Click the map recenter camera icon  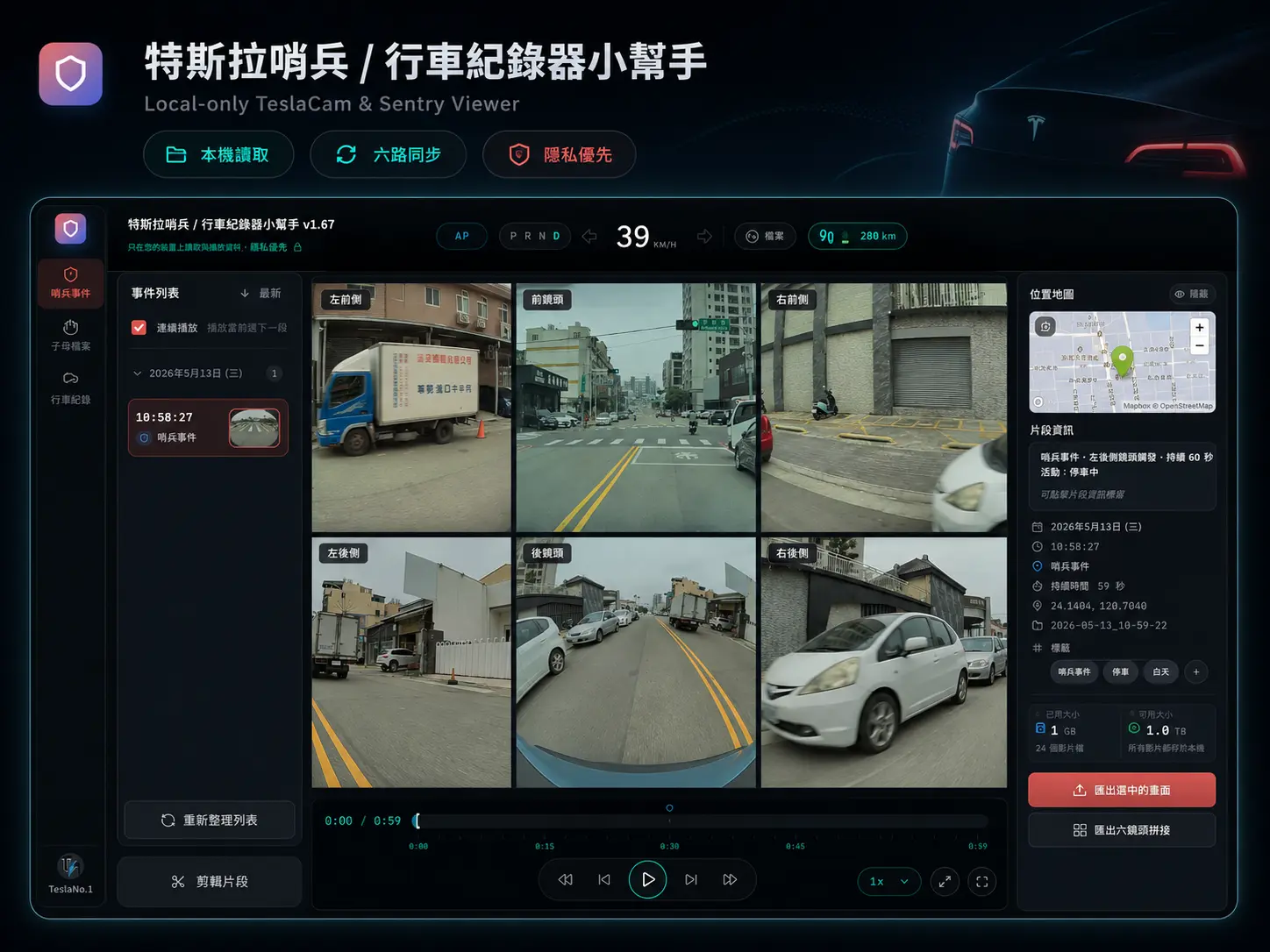(1045, 327)
